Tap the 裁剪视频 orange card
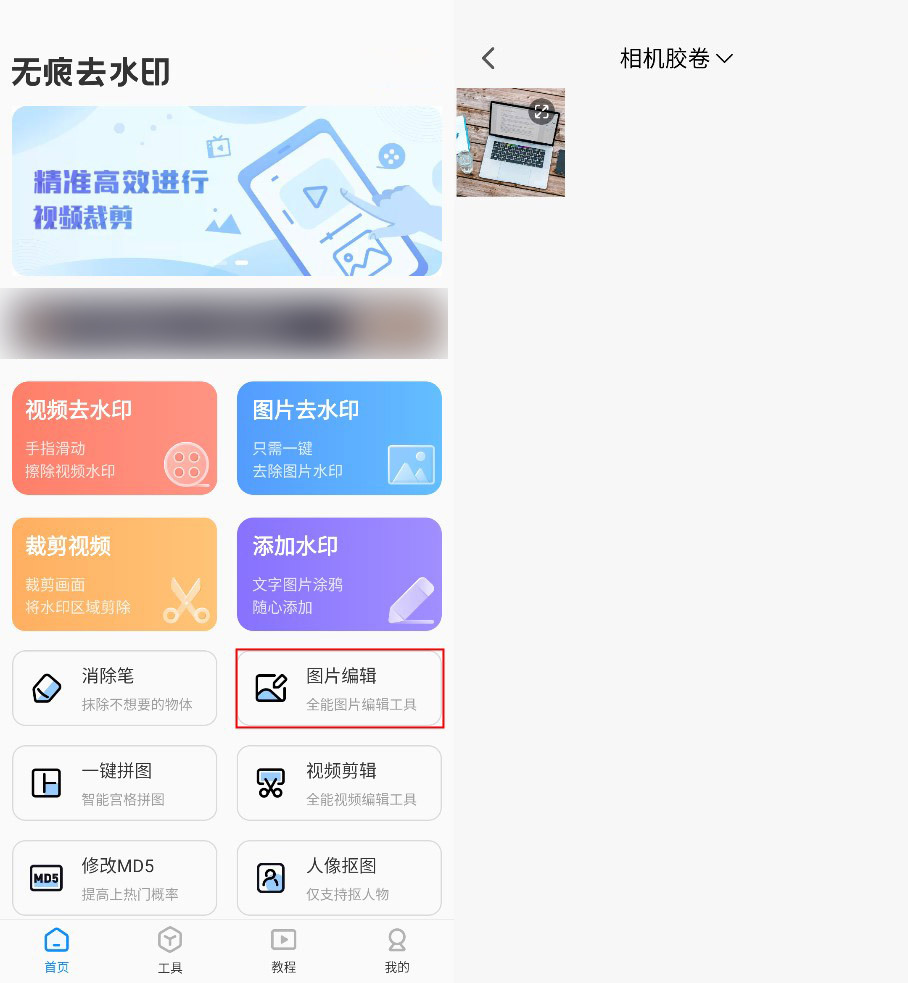908x983 pixels. [115, 574]
